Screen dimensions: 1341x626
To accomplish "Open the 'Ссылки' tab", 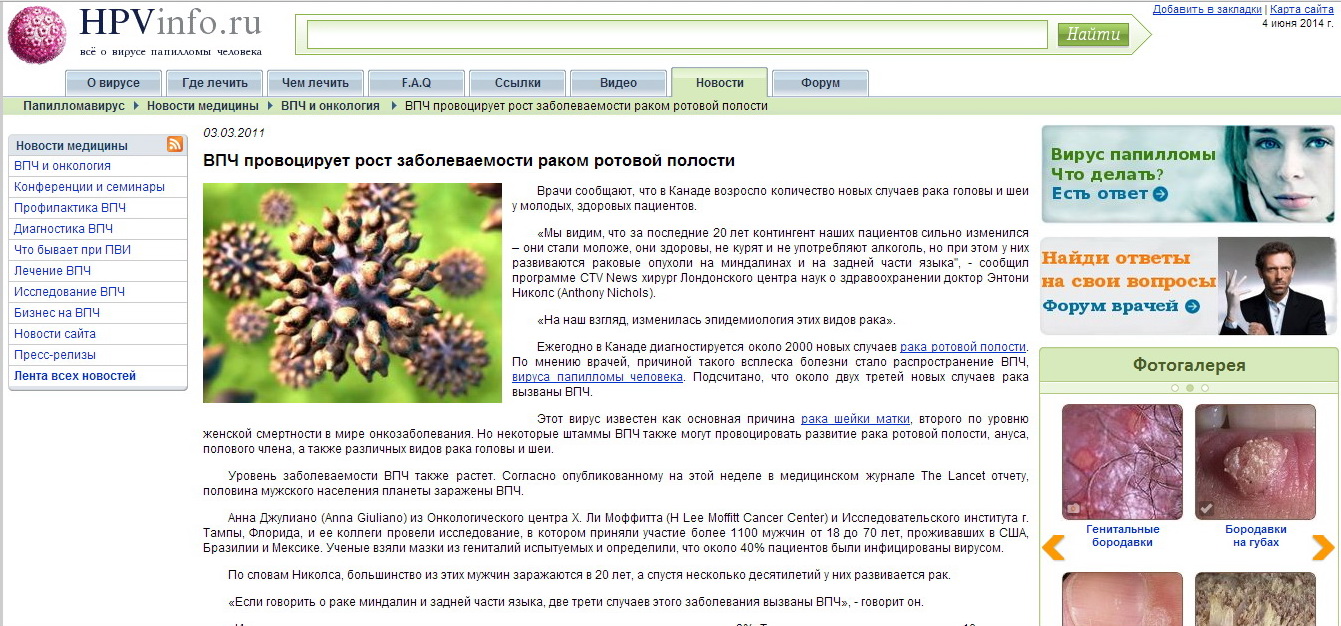I will (517, 83).
